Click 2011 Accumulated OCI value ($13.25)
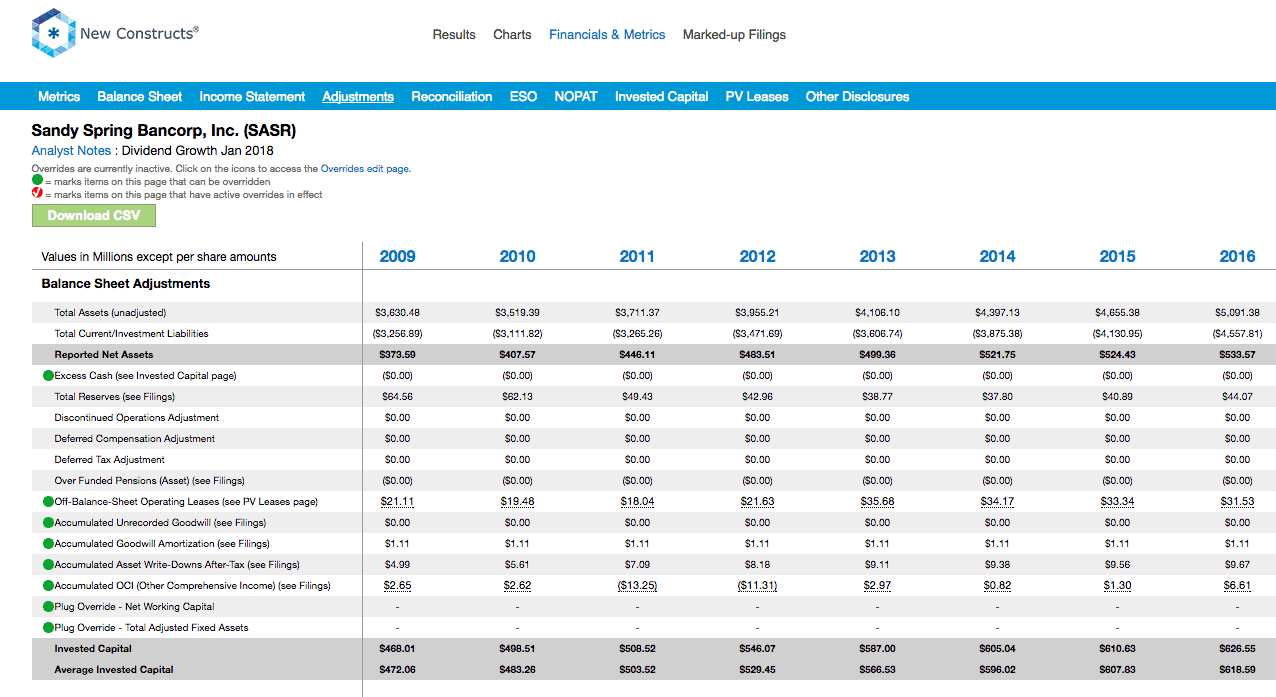The height and width of the screenshot is (697, 1276). pos(637,586)
